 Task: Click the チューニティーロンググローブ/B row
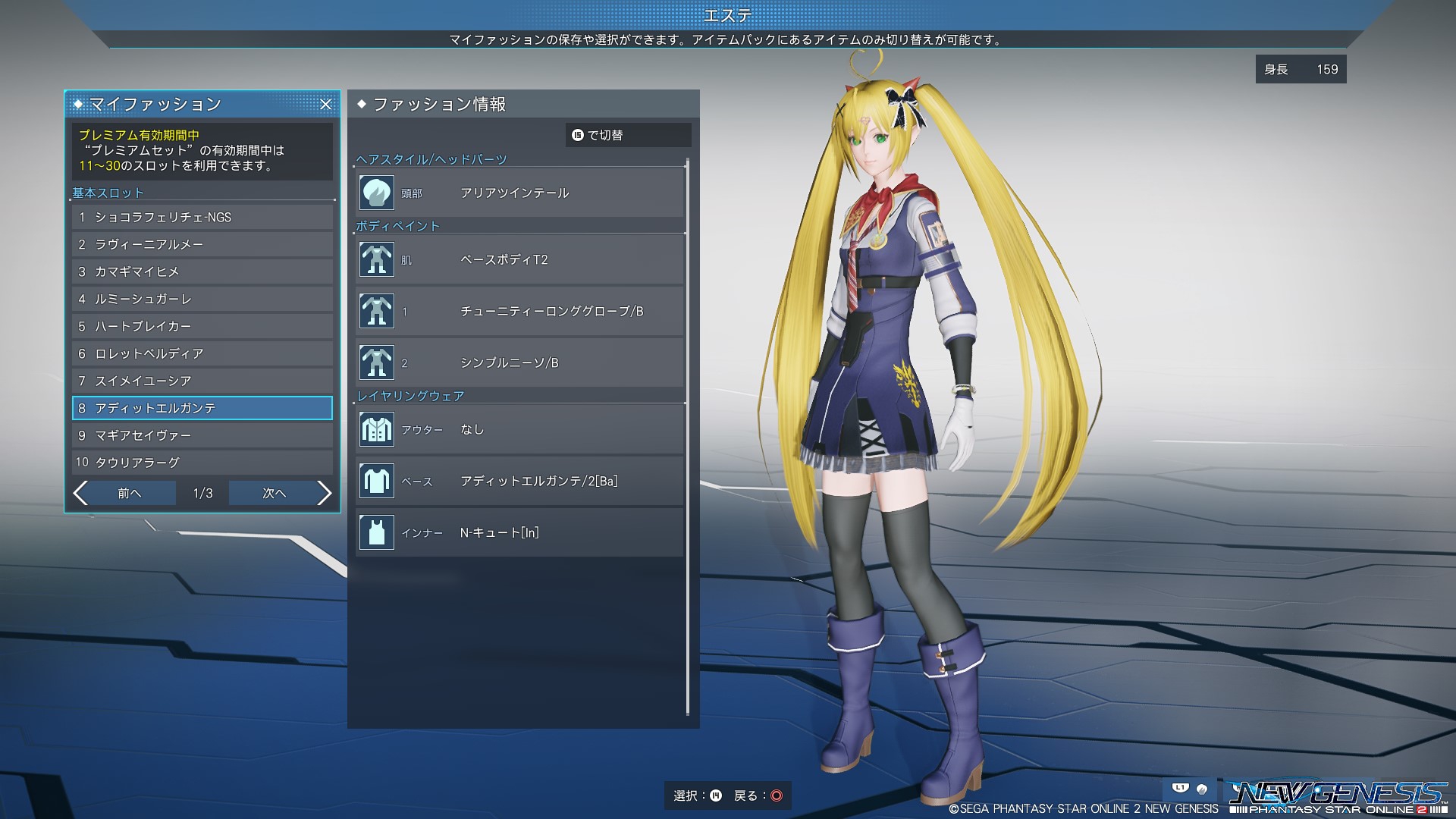tap(519, 311)
